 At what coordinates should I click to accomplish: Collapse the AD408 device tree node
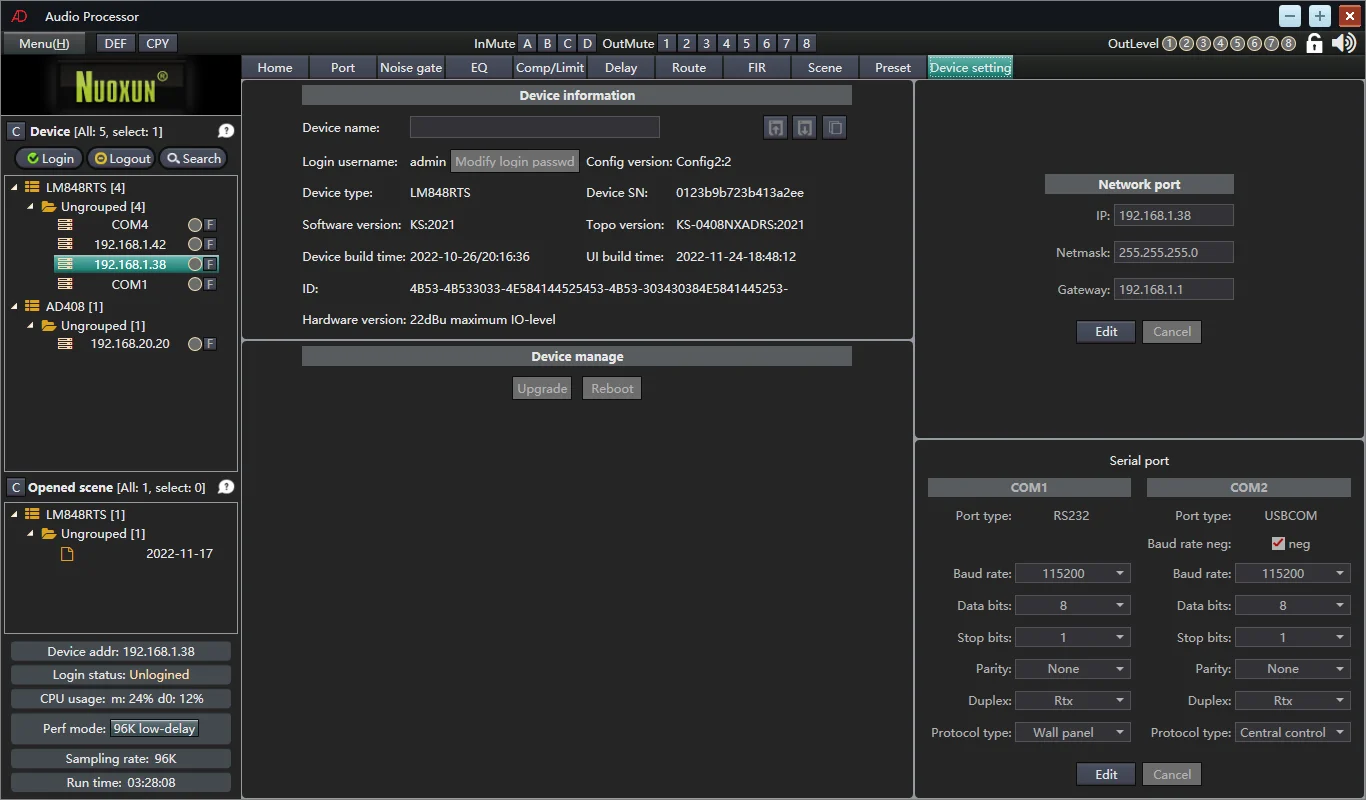(15, 307)
